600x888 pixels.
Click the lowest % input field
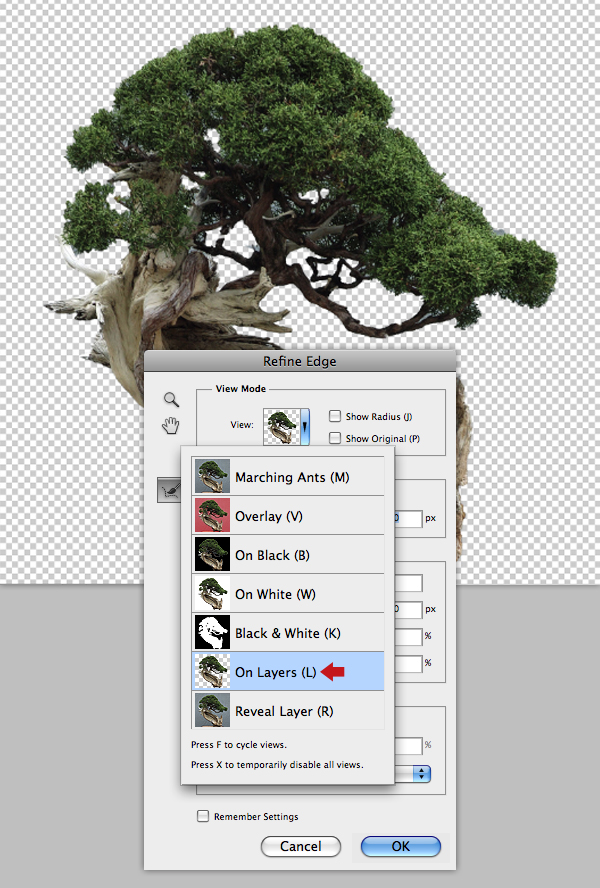point(408,745)
